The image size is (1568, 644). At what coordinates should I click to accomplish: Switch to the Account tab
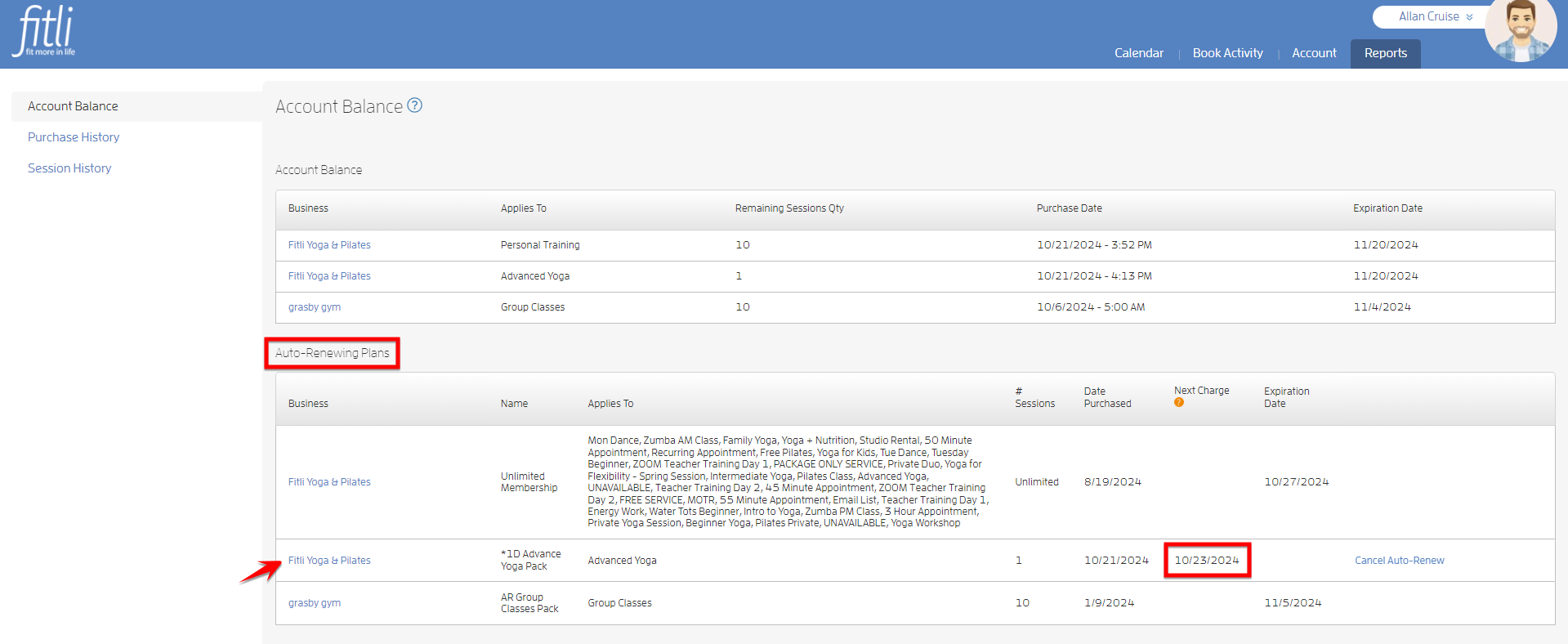[1314, 53]
